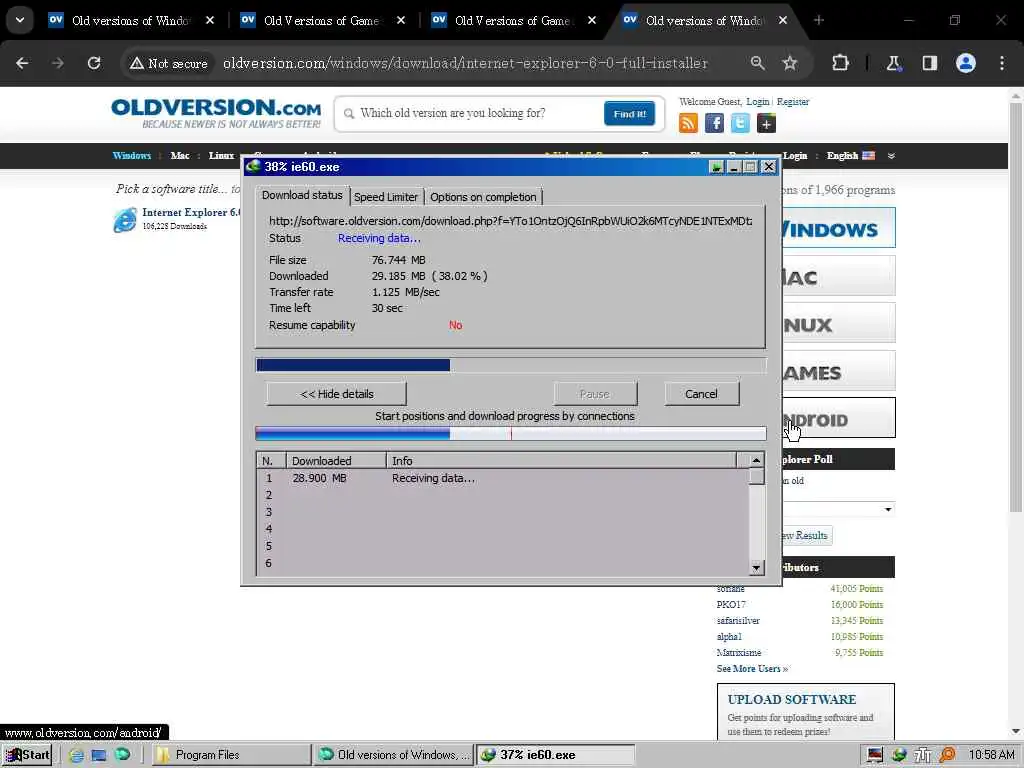Click Mac in site navigation bar

pyautogui.click(x=180, y=155)
